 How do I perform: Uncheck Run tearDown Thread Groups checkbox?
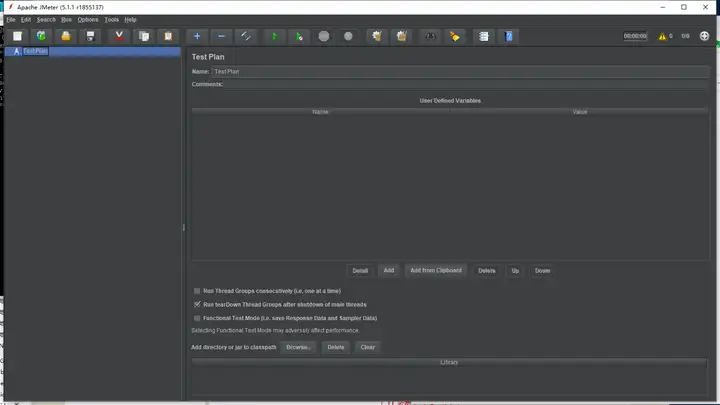point(197,304)
